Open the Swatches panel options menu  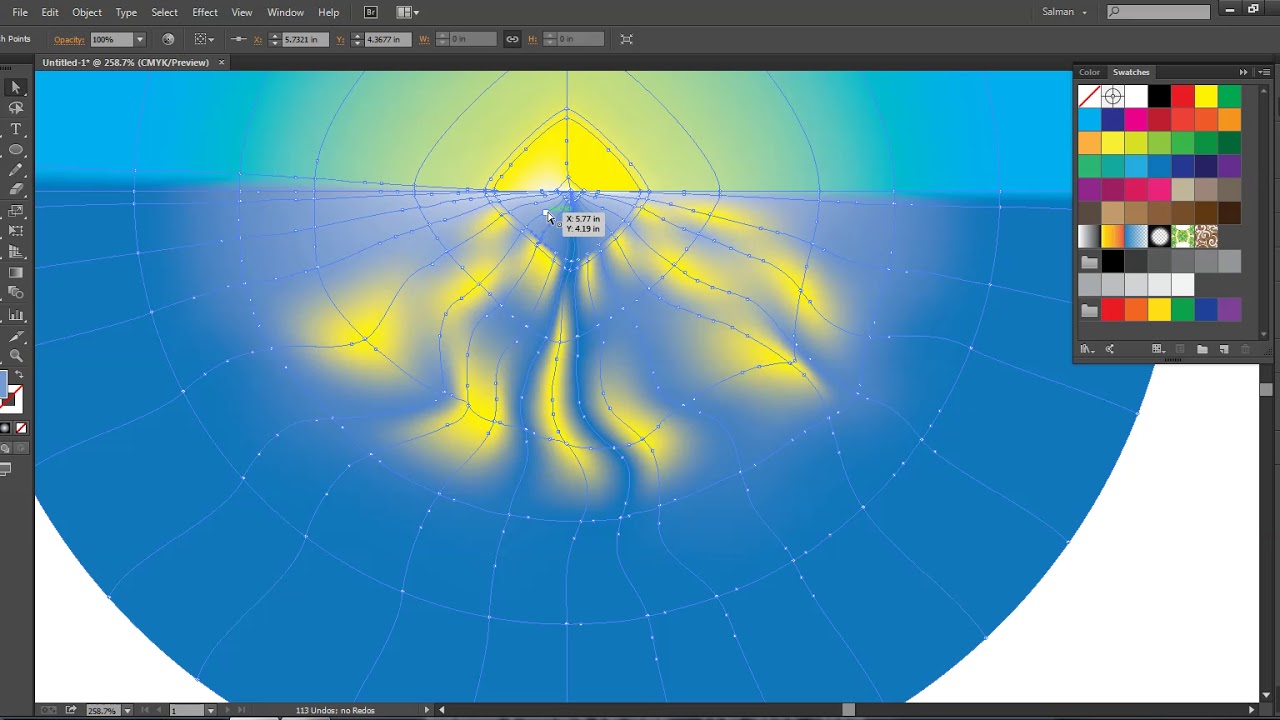click(x=1264, y=72)
